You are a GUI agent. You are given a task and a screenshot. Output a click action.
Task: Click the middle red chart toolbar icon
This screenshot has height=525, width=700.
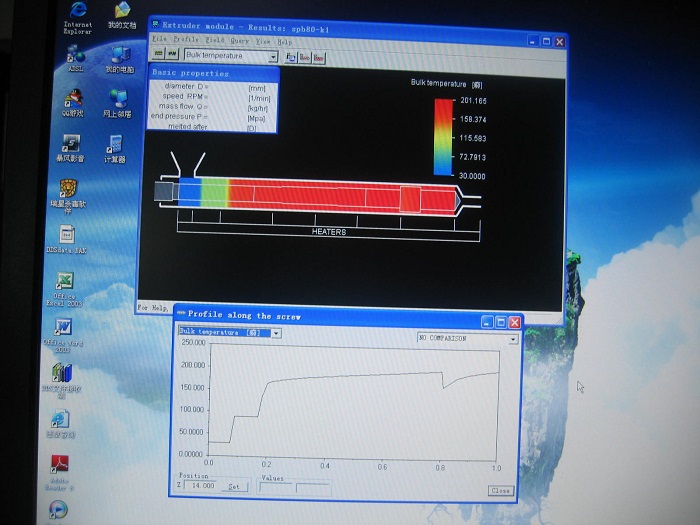tap(304, 58)
